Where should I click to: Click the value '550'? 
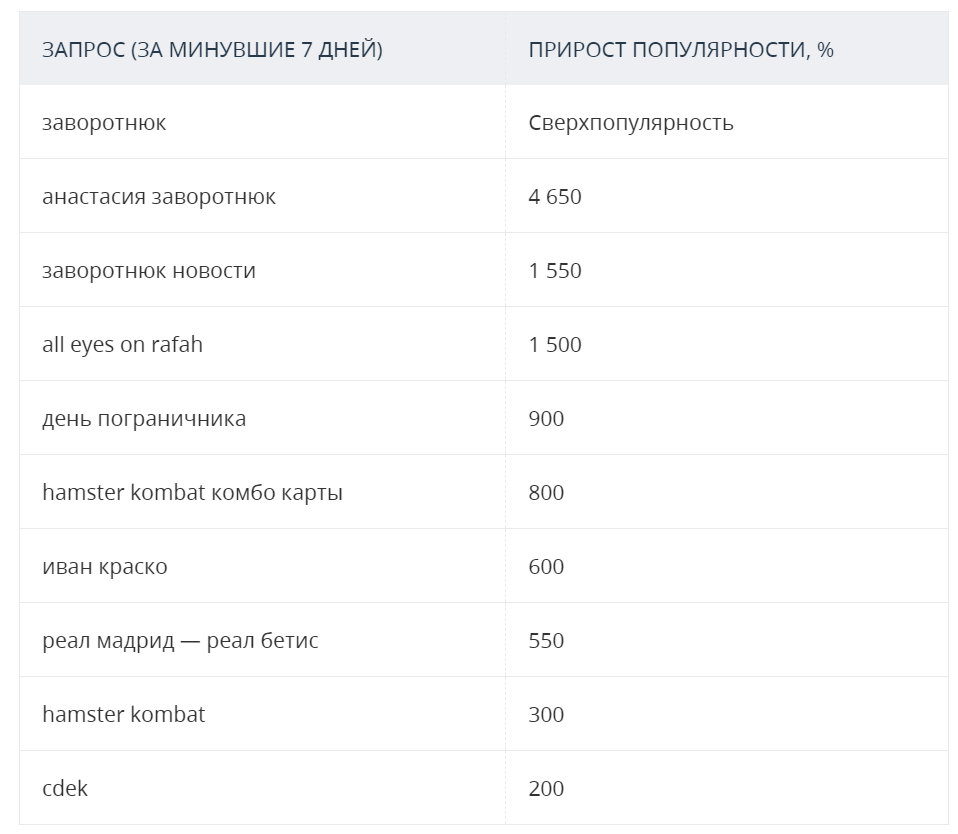point(546,640)
